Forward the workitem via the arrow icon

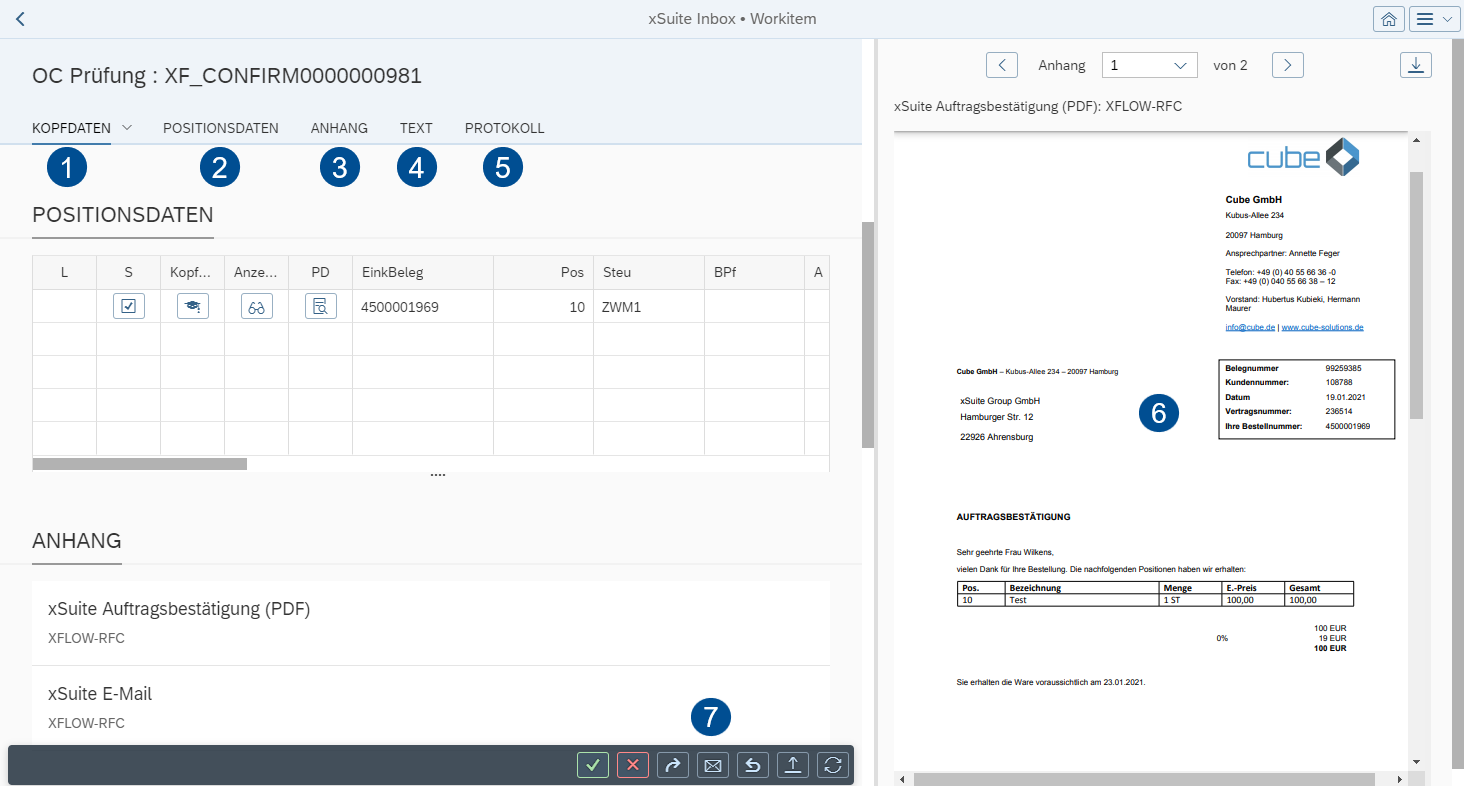673,765
